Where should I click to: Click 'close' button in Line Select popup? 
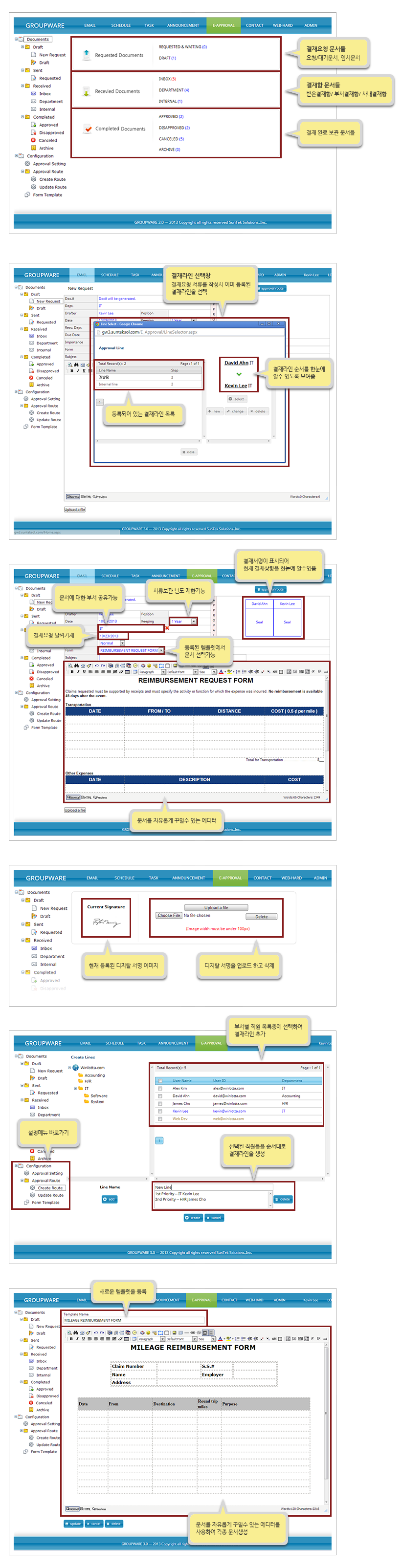click(x=188, y=452)
